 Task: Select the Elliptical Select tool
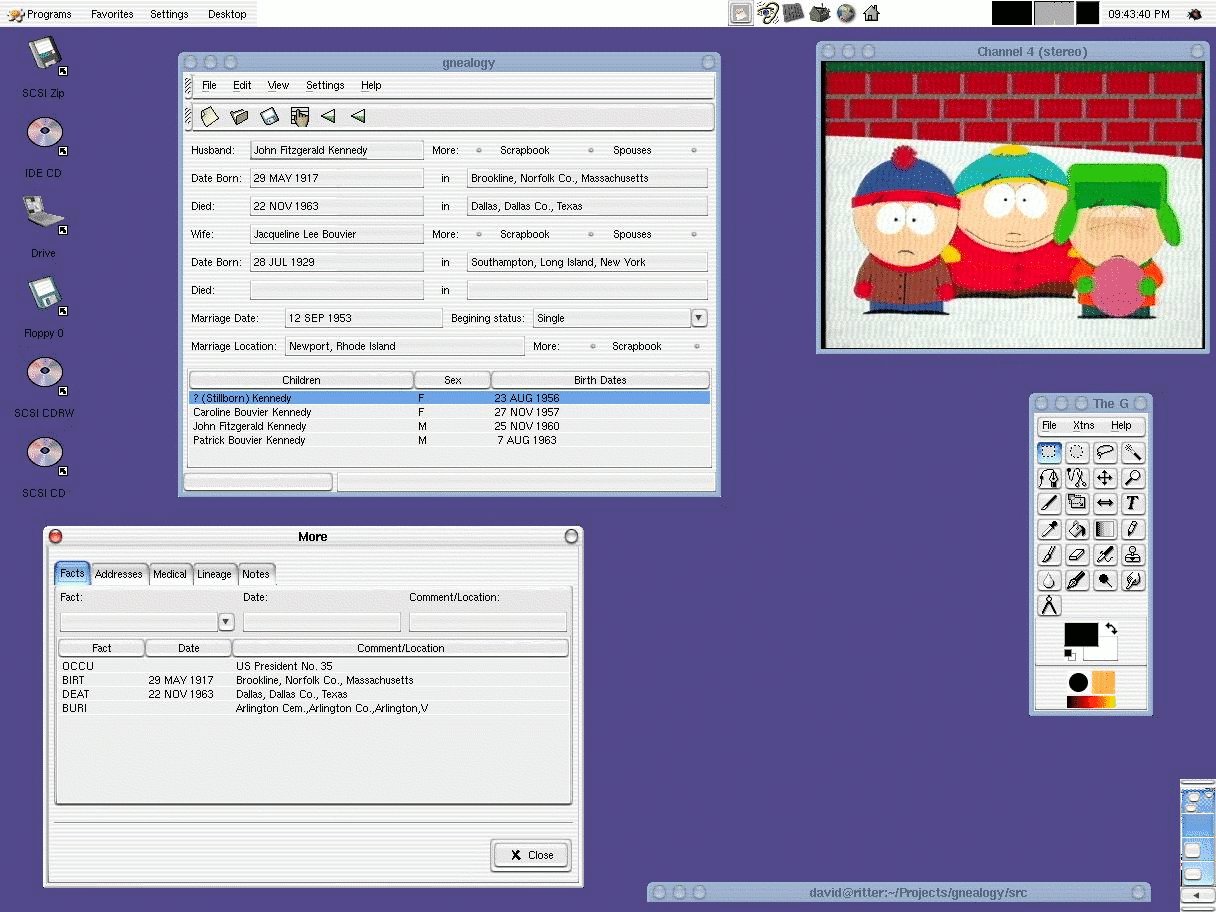[1077, 452]
